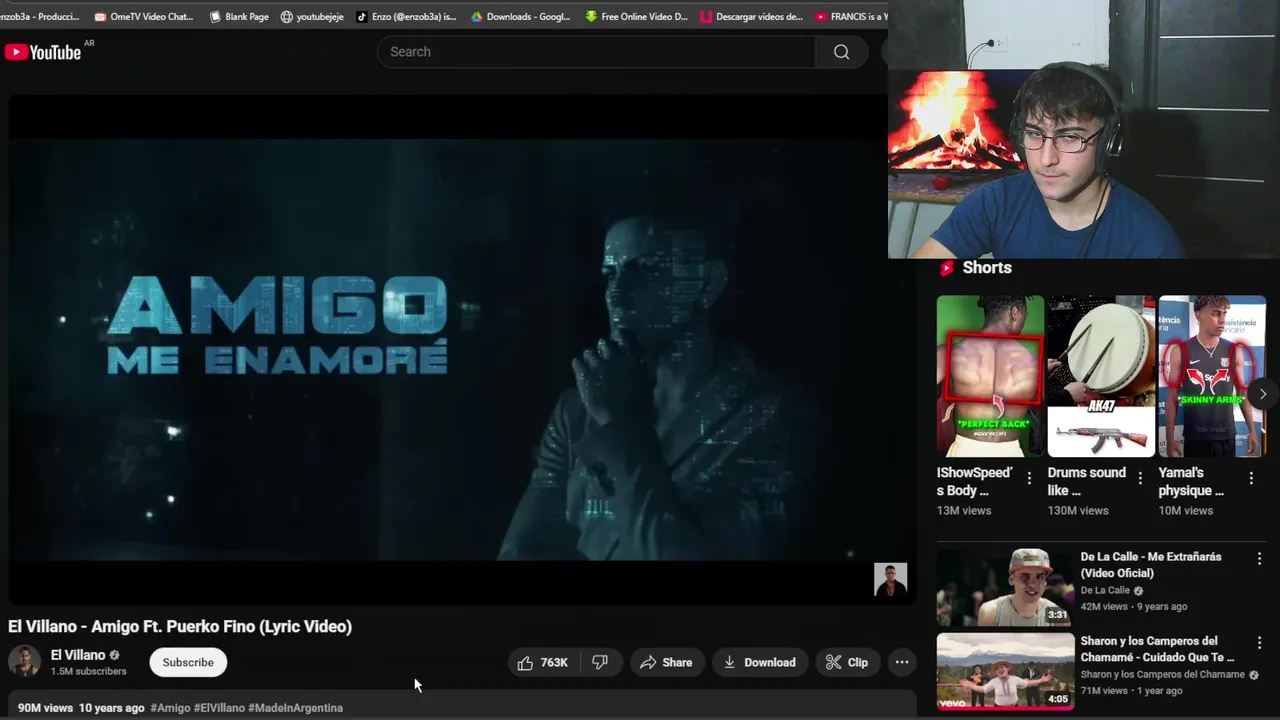Open El Villano channel avatar

(25, 662)
